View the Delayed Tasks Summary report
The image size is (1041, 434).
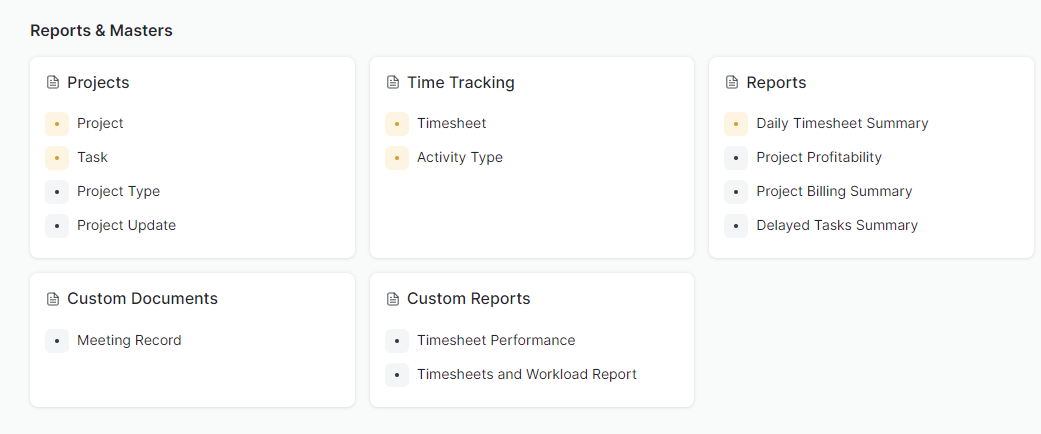[x=837, y=225]
